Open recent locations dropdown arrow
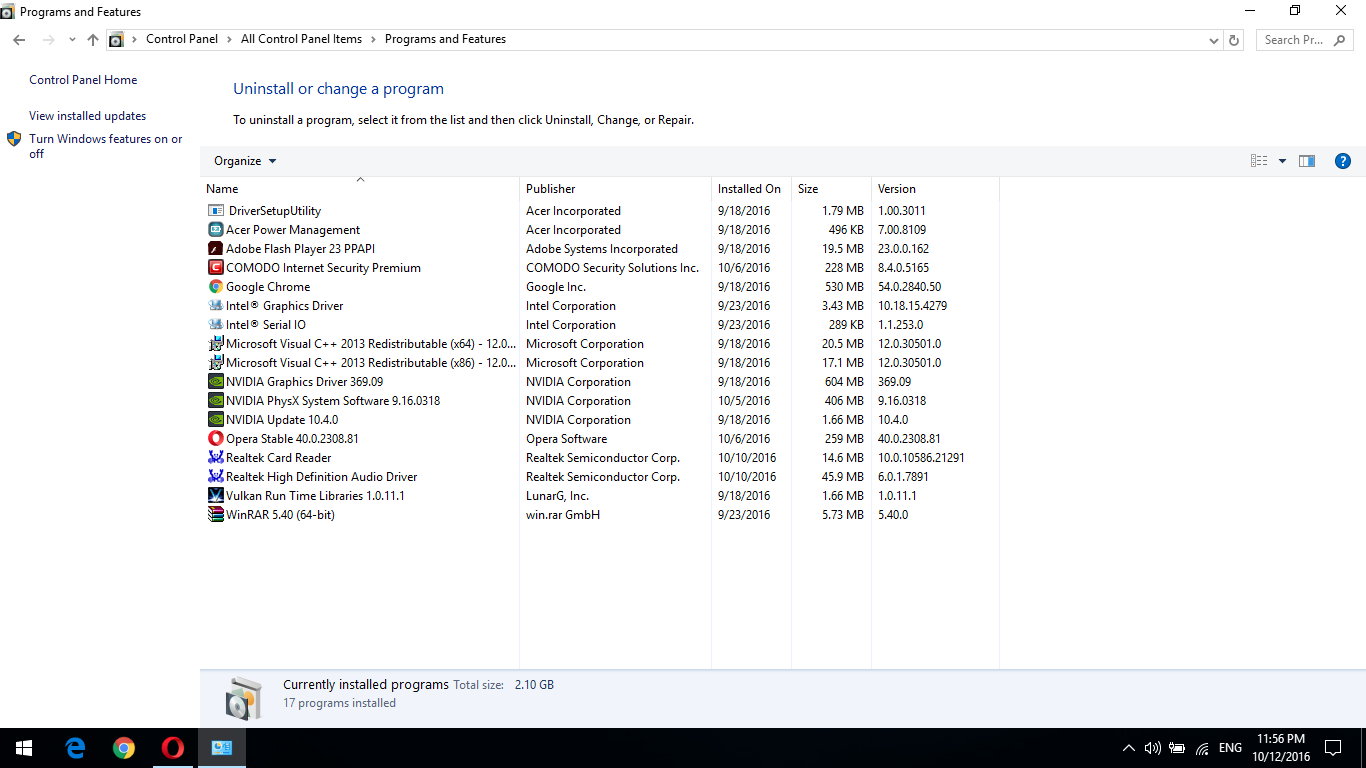Viewport: 1366px width, 768px height. 72,40
